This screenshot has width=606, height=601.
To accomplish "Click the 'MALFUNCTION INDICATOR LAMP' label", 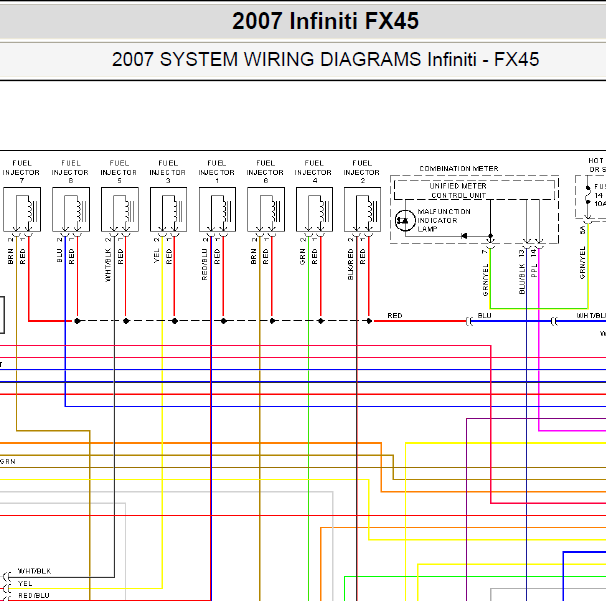I will click(x=444, y=220).
